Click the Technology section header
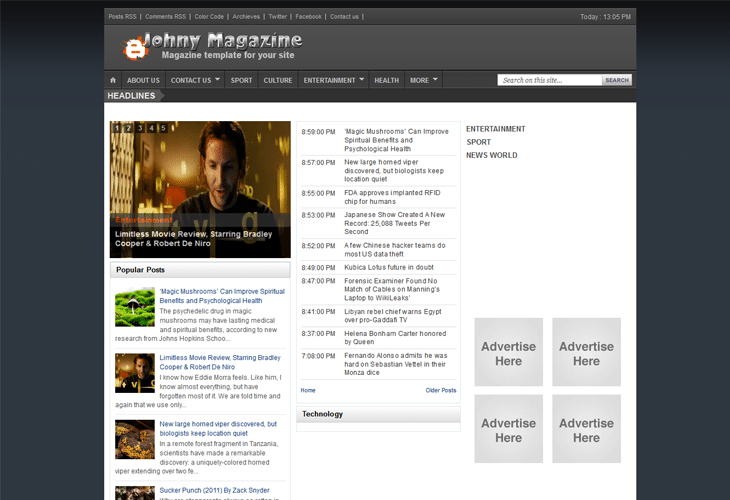 click(x=378, y=414)
